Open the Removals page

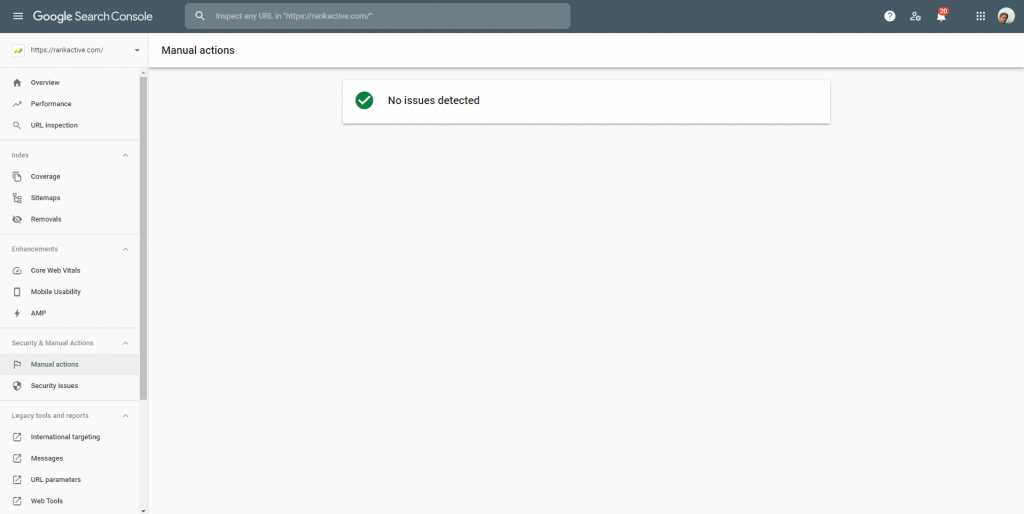click(x=69, y=219)
